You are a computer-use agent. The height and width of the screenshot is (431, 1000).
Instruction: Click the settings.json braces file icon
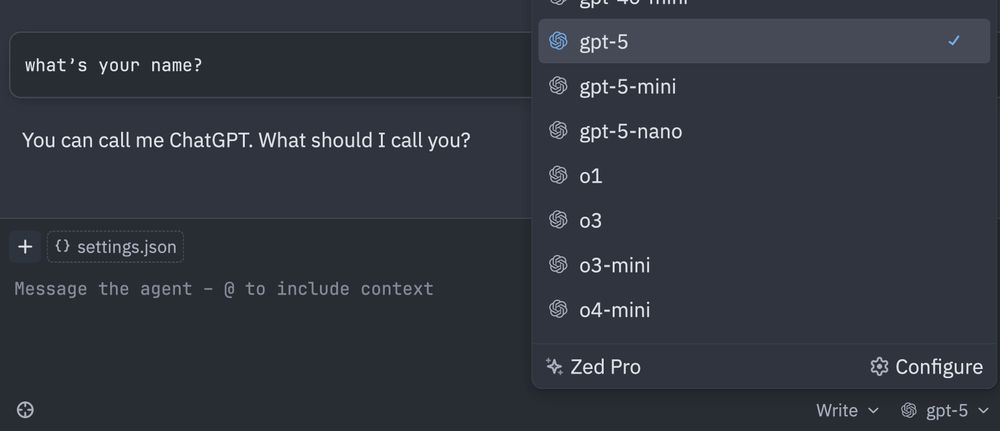[62, 246]
